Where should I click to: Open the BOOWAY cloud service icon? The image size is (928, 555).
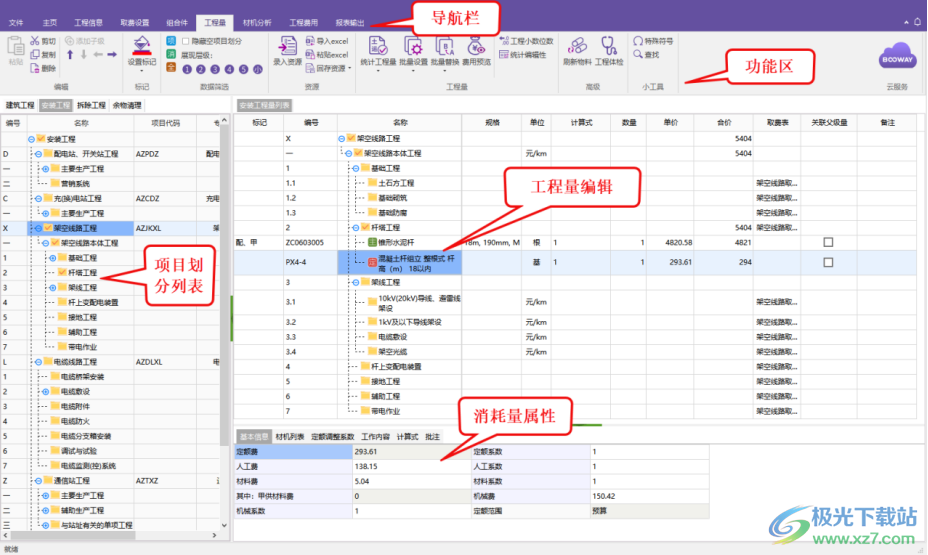click(897, 57)
